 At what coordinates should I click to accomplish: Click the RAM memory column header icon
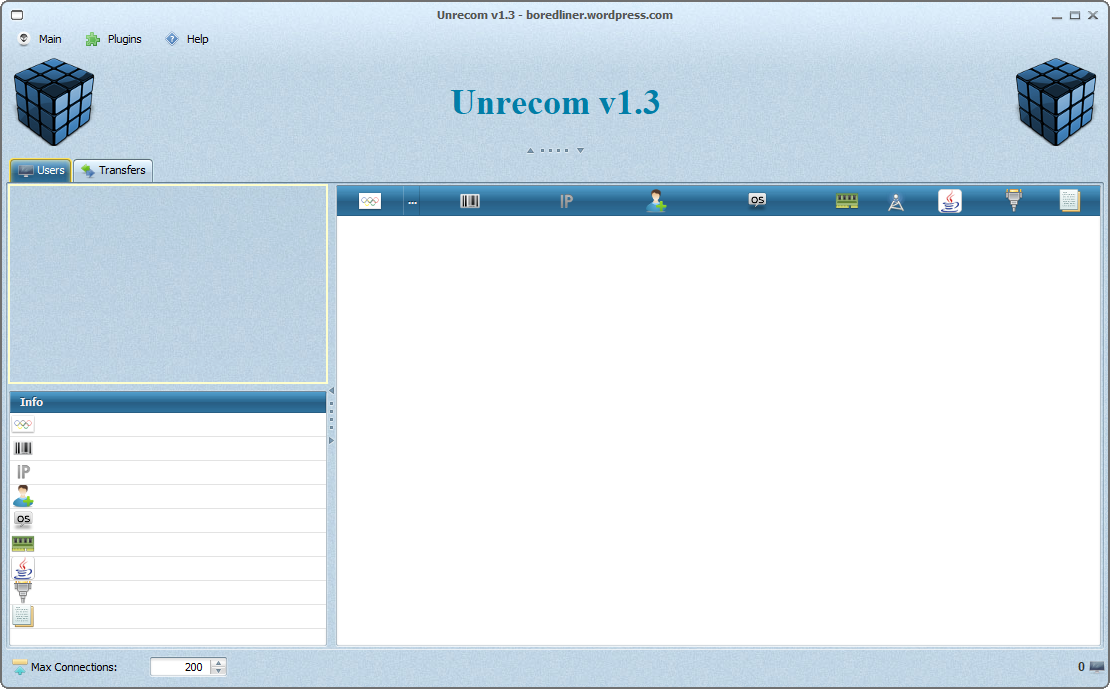click(x=847, y=201)
